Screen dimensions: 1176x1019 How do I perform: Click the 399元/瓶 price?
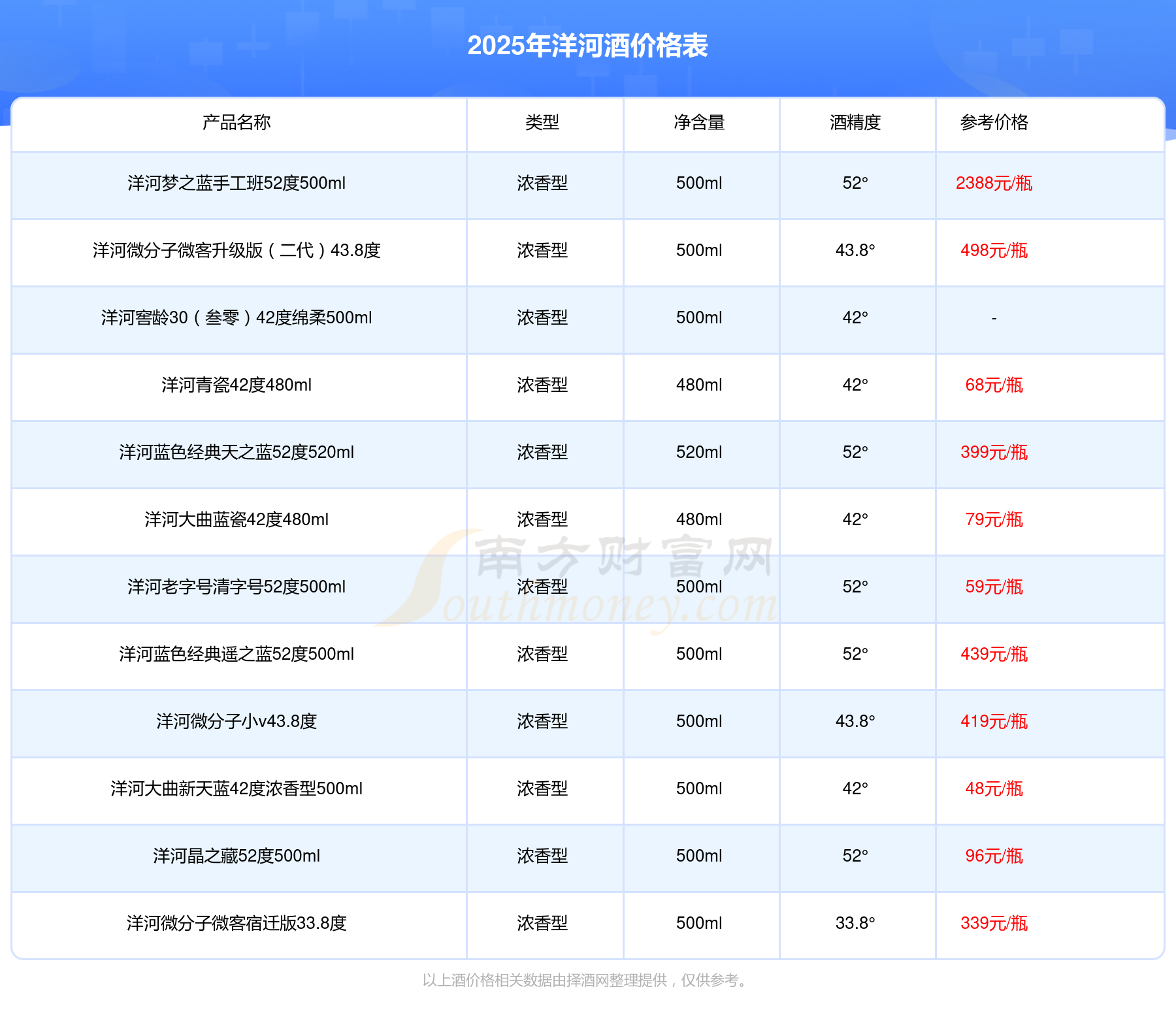pos(994,453)
